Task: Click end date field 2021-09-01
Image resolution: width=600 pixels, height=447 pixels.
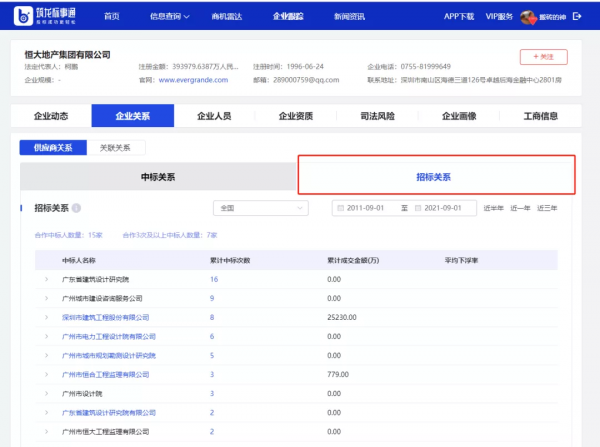Action: coord(443,208)
